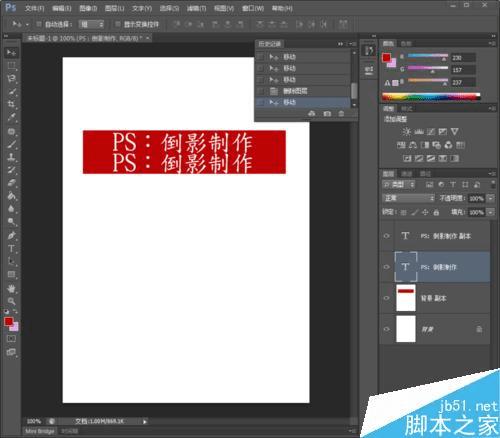Select the Pen tool
This screenshot has width=500, height=438.
pos(11,235)
